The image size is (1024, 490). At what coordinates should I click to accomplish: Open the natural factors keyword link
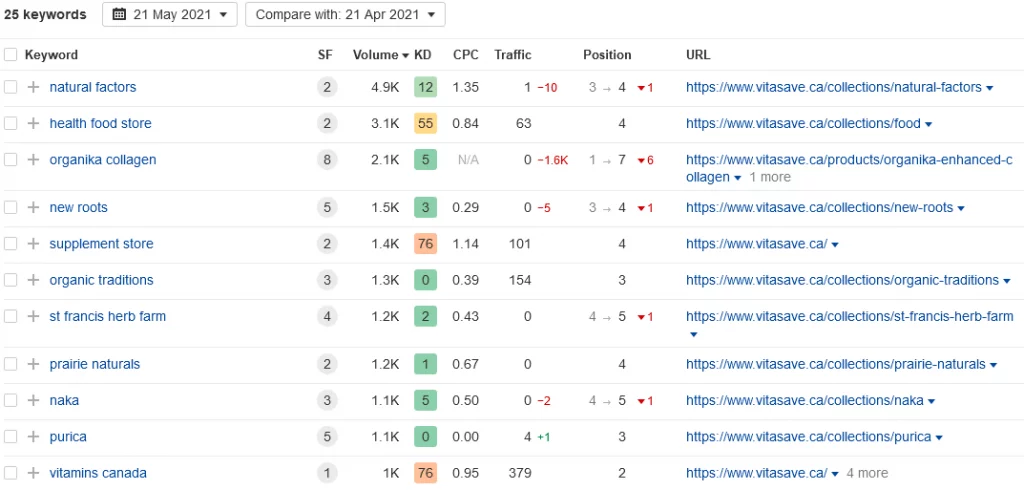tap(93, 87)
